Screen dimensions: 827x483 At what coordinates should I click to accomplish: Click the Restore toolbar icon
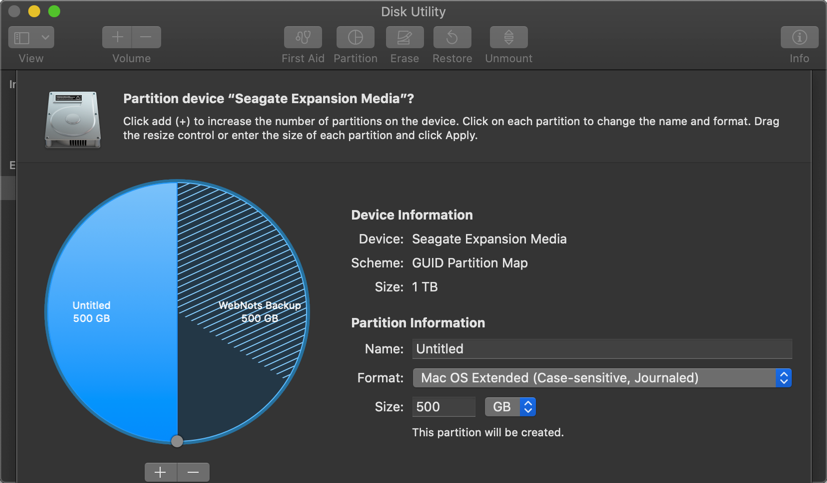[x=452, y=37]
